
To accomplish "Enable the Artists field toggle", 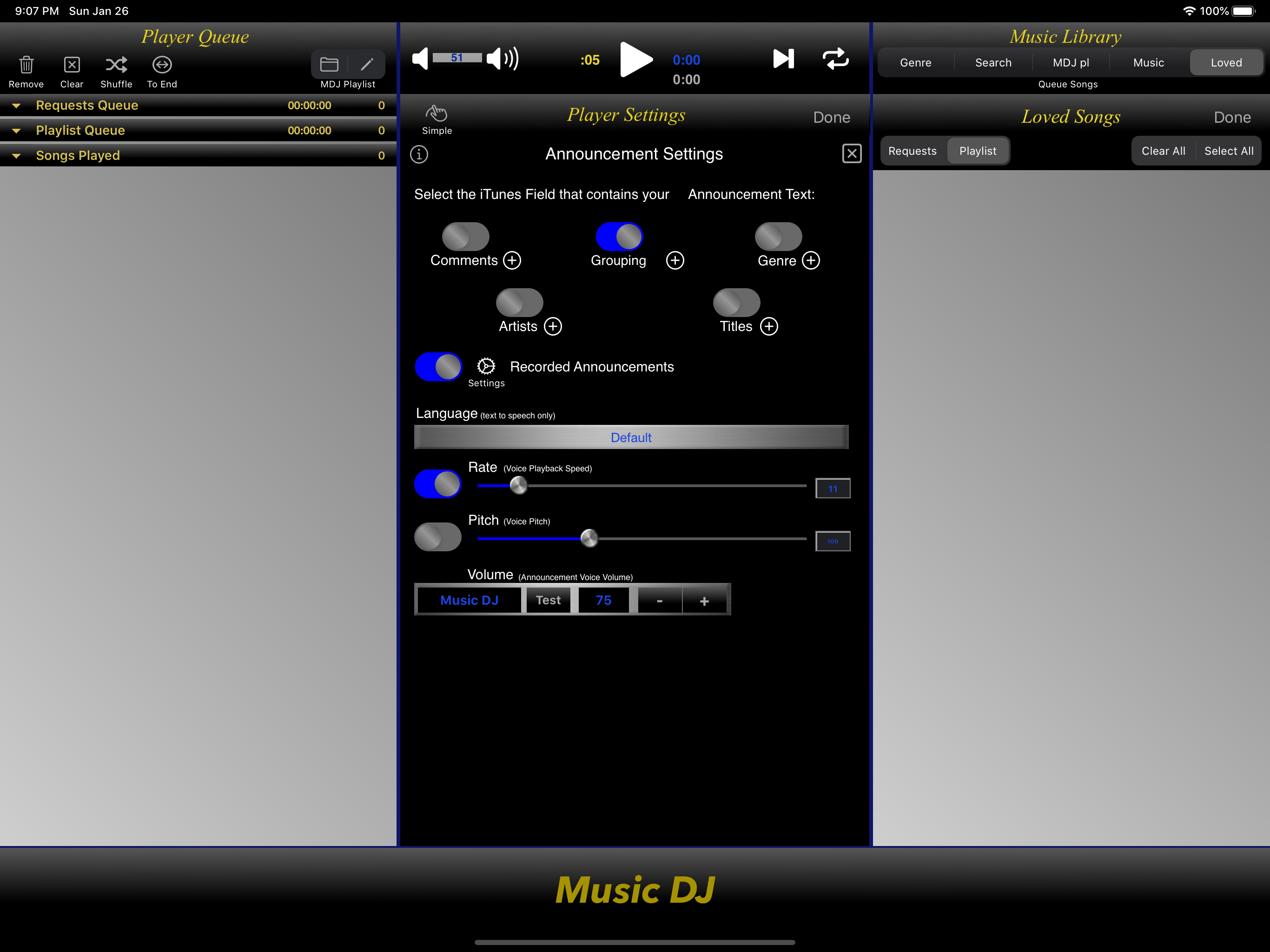I will point(520,303).
